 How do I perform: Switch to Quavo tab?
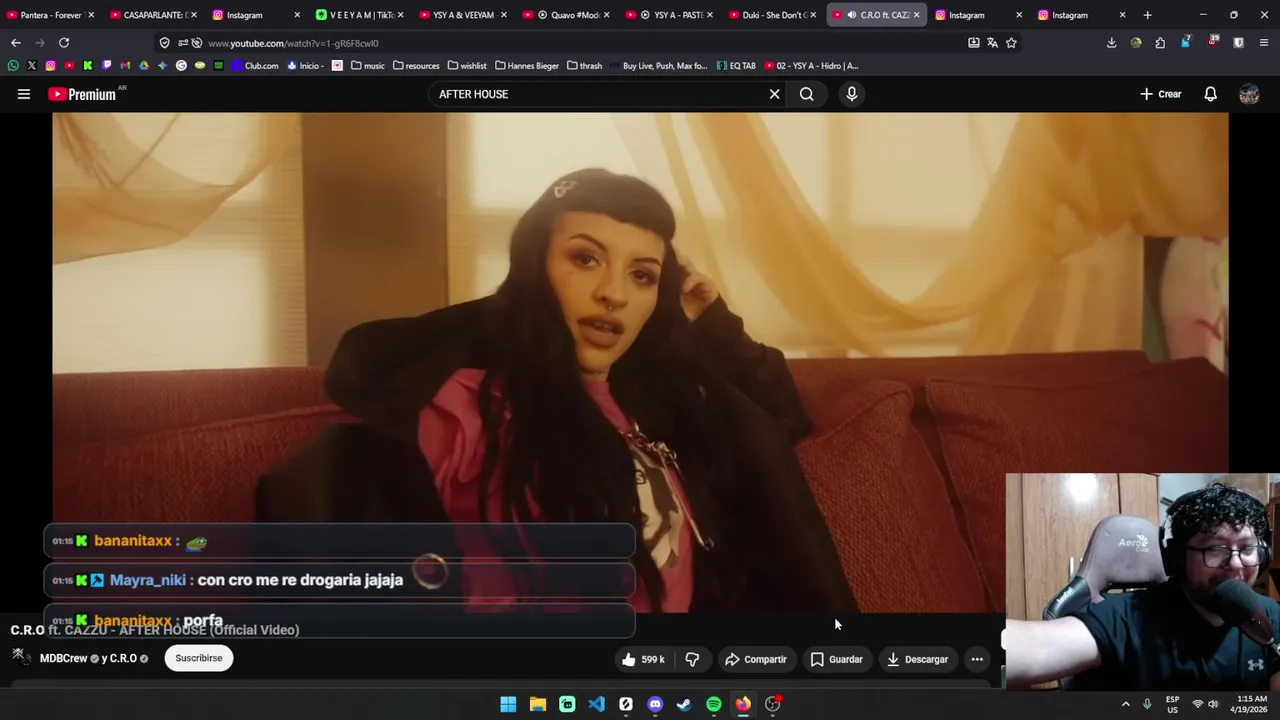[x=566, y=15]
